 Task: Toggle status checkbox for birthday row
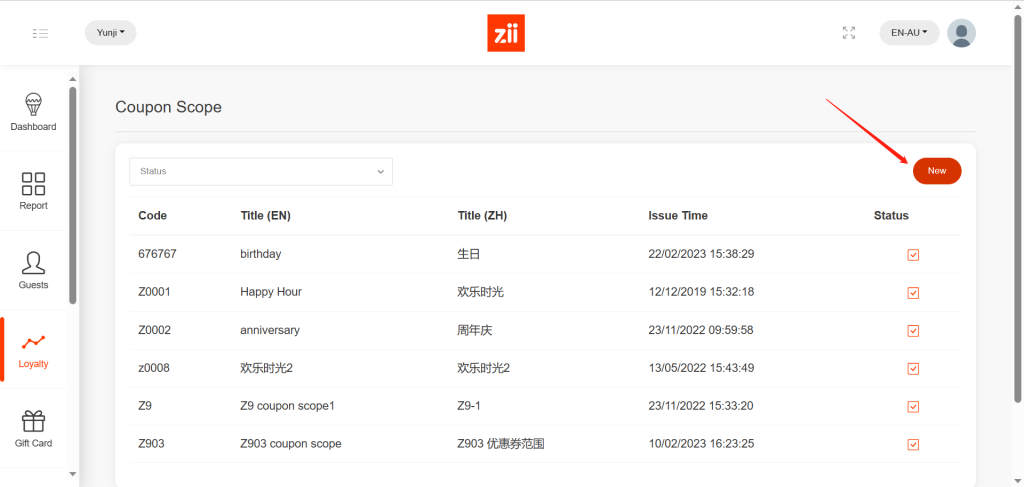point(913,255)
